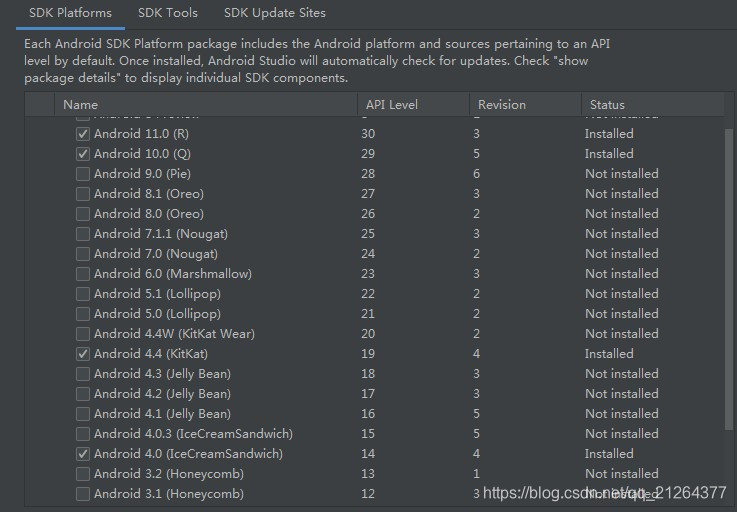Sort by the Name column header
Image resolution: width=737 pixels, height=512 pixels.
click(206, 104)
